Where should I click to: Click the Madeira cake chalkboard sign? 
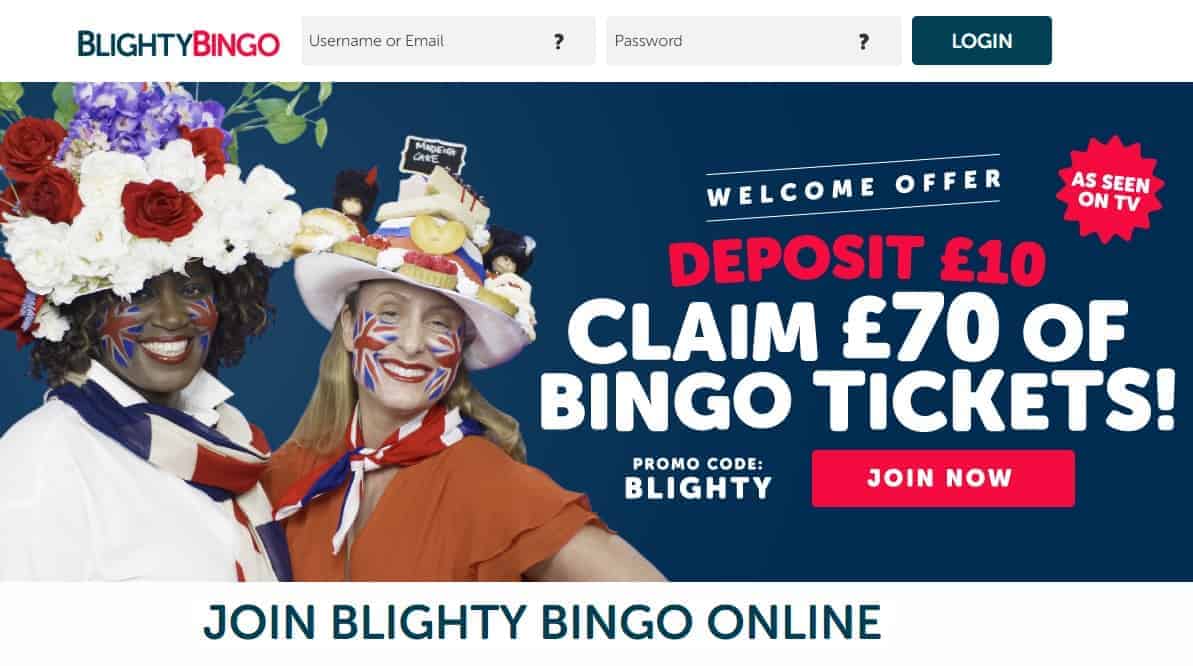(431, 156)
